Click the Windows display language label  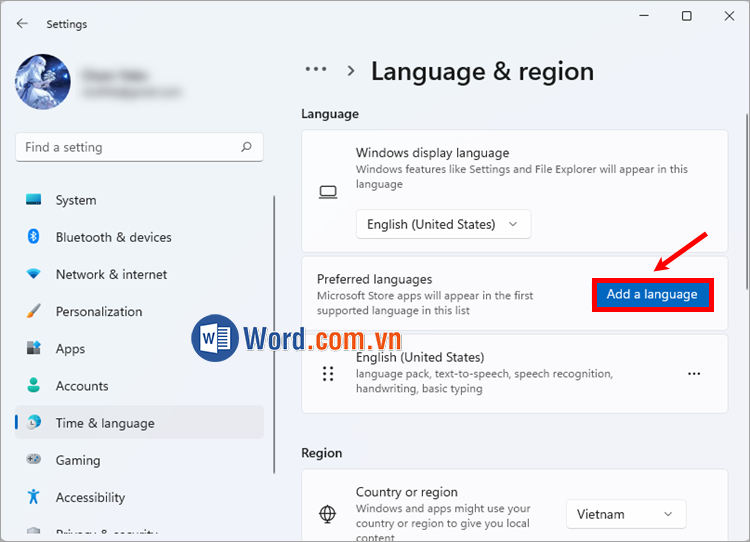click(x=432, y=153)
